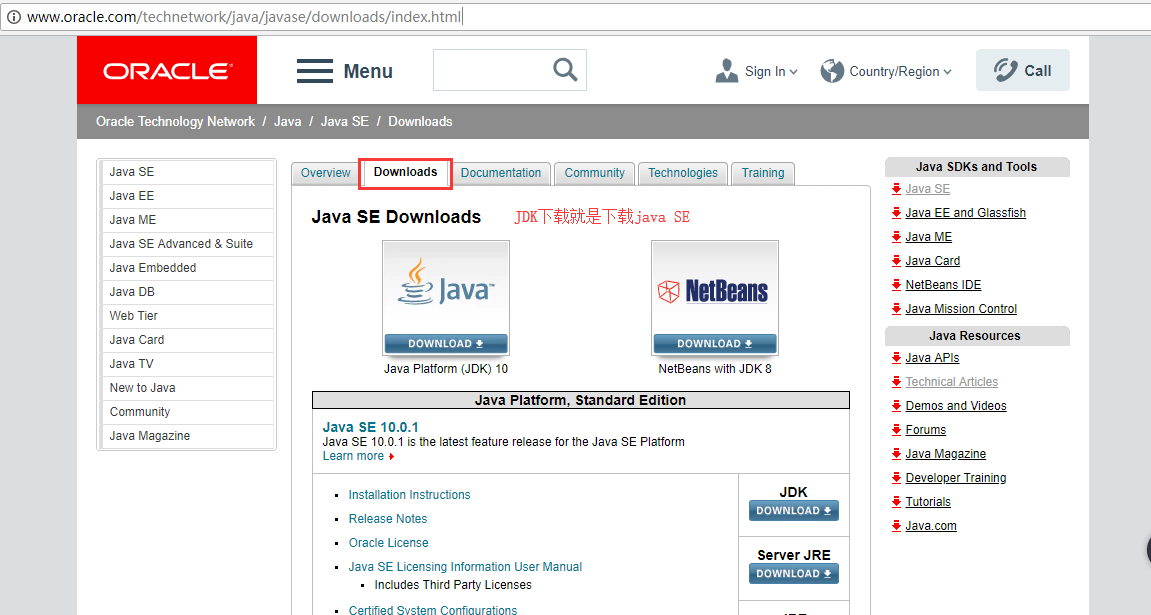Open the Oracle License link
Screen dimensions: 1151x615
coord(388,543)
